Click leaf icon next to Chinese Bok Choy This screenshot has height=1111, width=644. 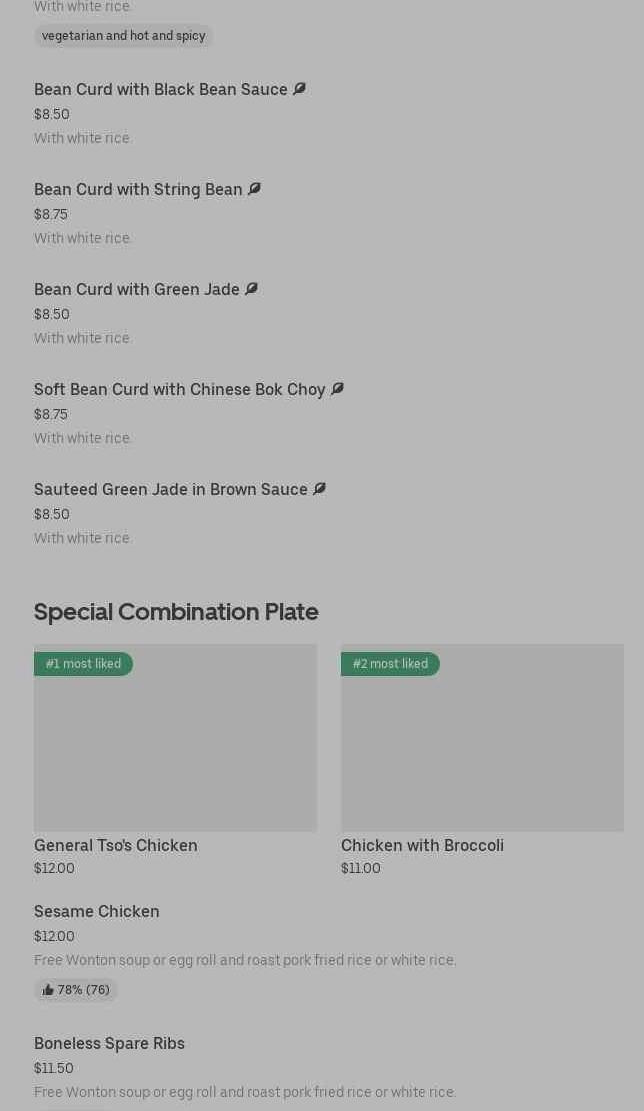pos(337,389)
